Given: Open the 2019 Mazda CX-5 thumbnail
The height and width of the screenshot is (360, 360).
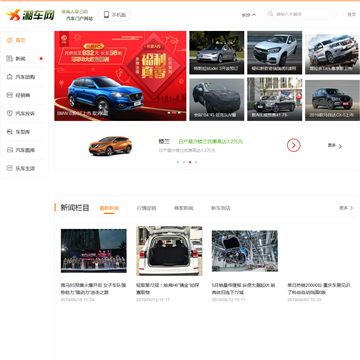Looking at the screenshot, I should pyautogui.click(x=333, y=99).
